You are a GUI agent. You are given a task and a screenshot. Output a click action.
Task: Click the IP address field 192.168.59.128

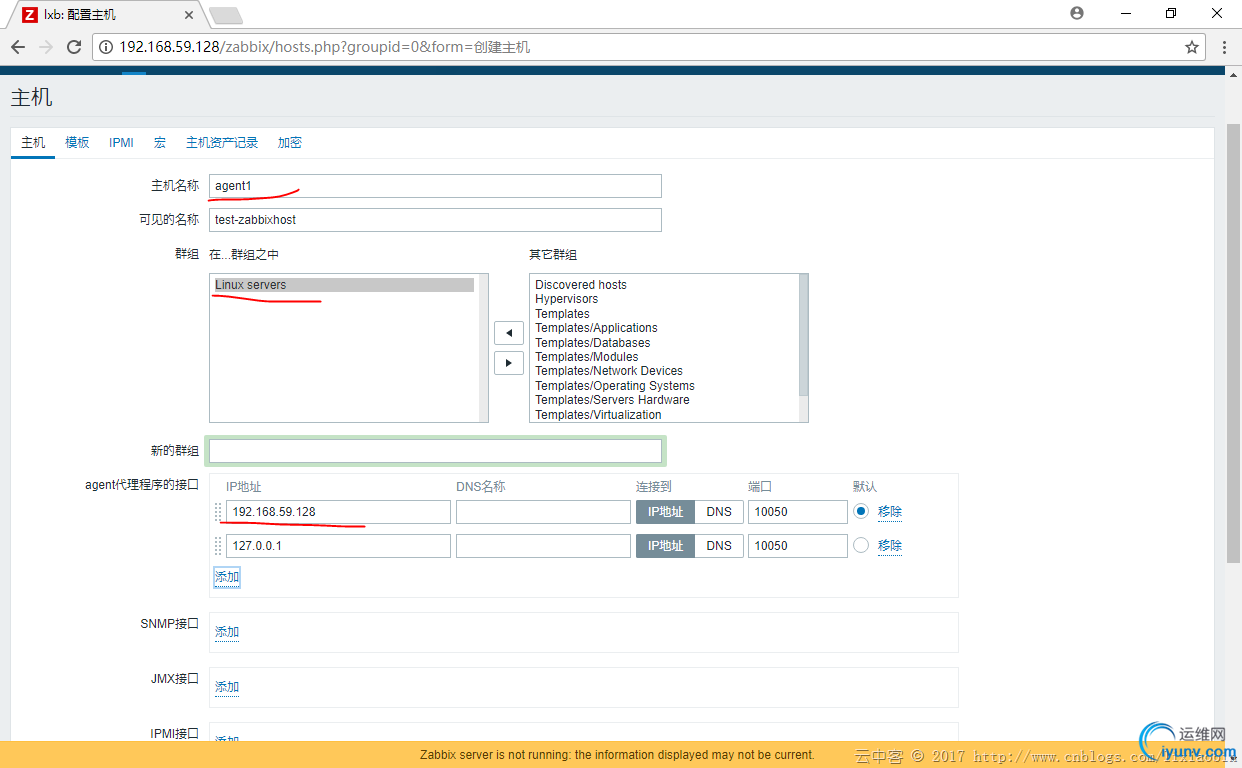coord(338,512)
